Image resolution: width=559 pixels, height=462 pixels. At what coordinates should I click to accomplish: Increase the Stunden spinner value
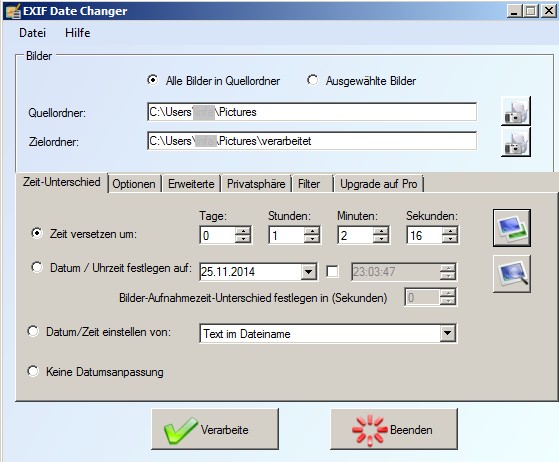[312, 231]
